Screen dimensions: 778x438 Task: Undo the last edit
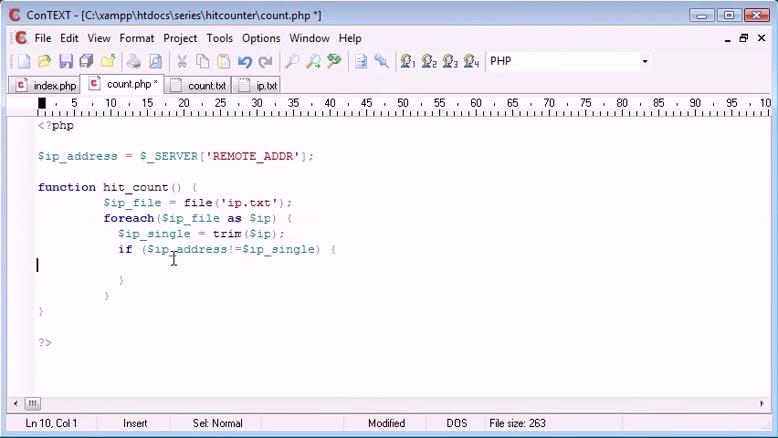coord(245,62)
